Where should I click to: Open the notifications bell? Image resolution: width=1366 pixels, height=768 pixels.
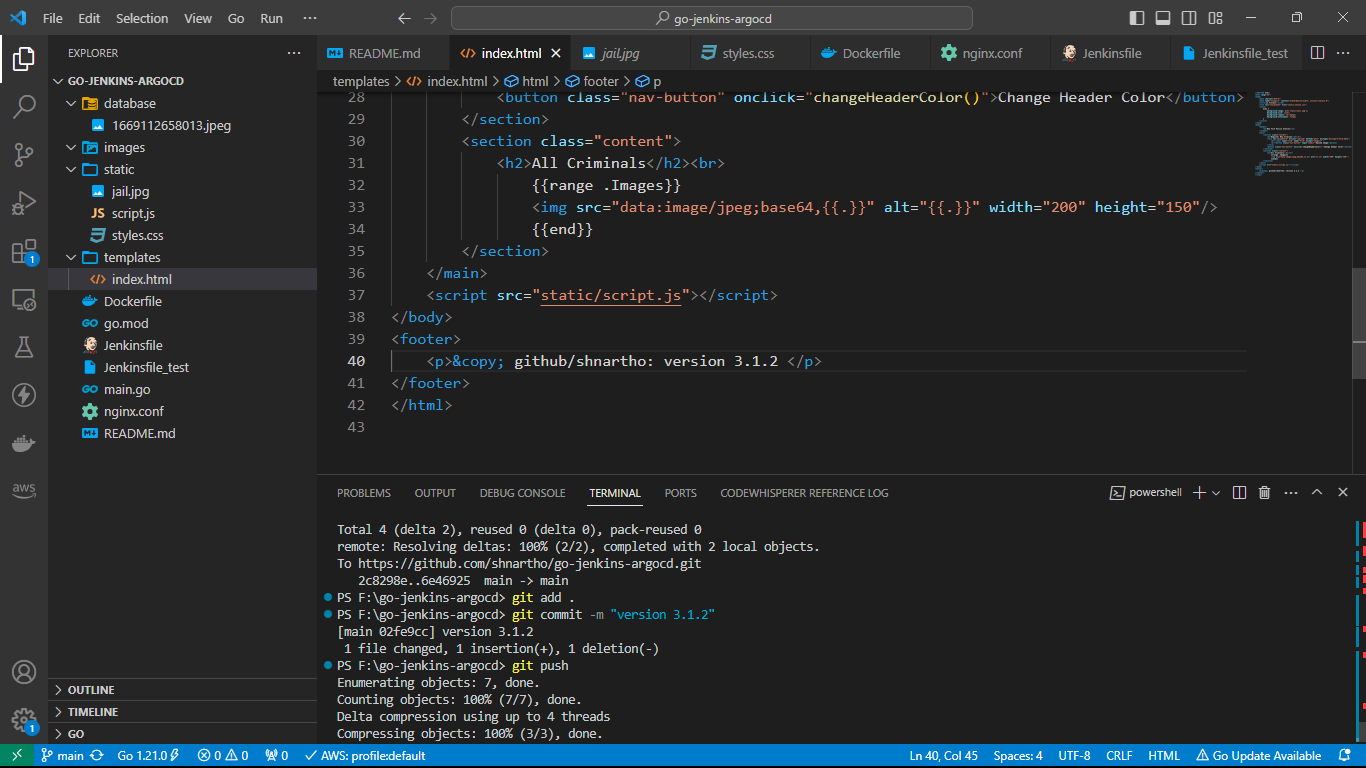(x=1346, y=755)
